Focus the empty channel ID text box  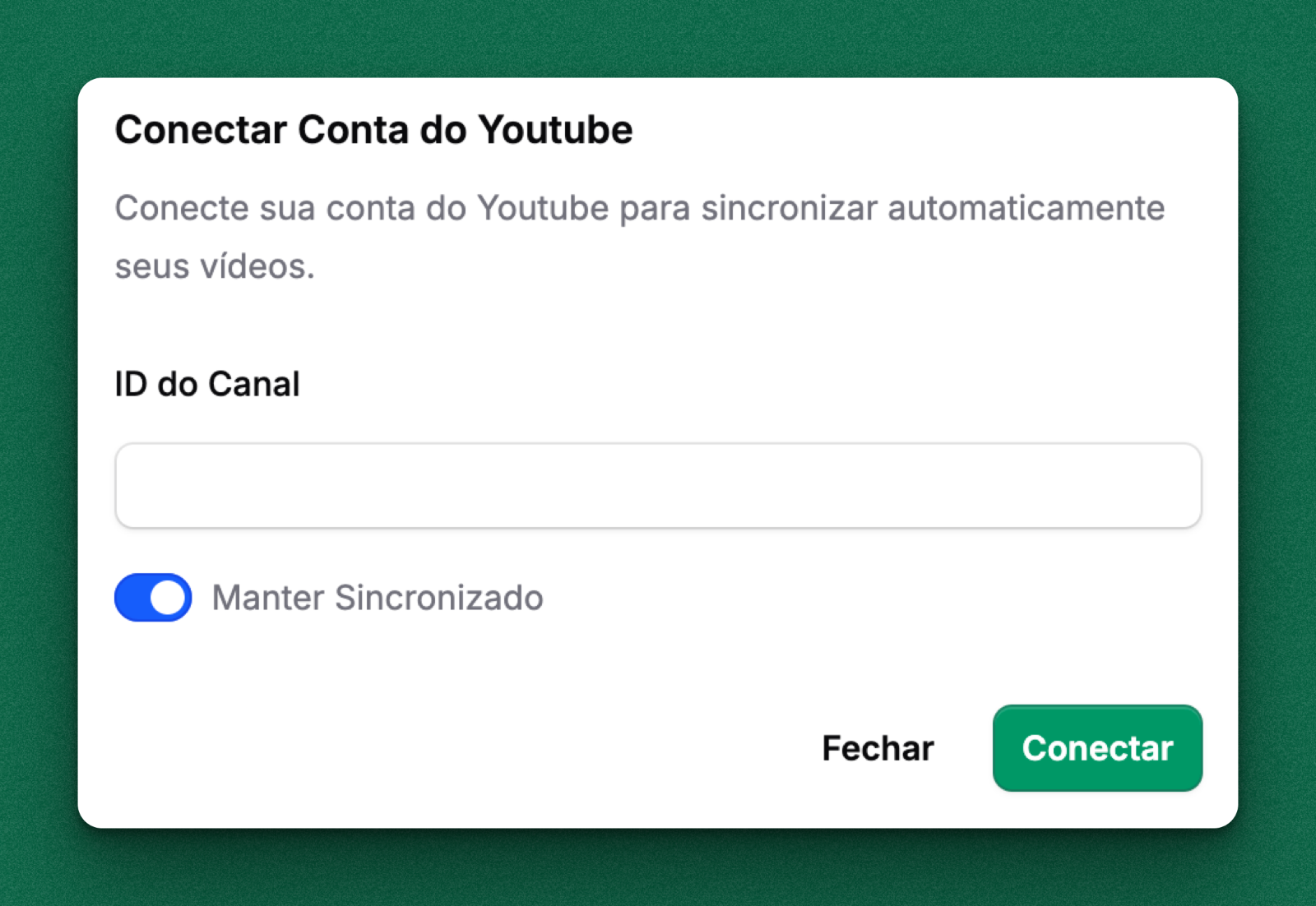[x=658, y=486]
